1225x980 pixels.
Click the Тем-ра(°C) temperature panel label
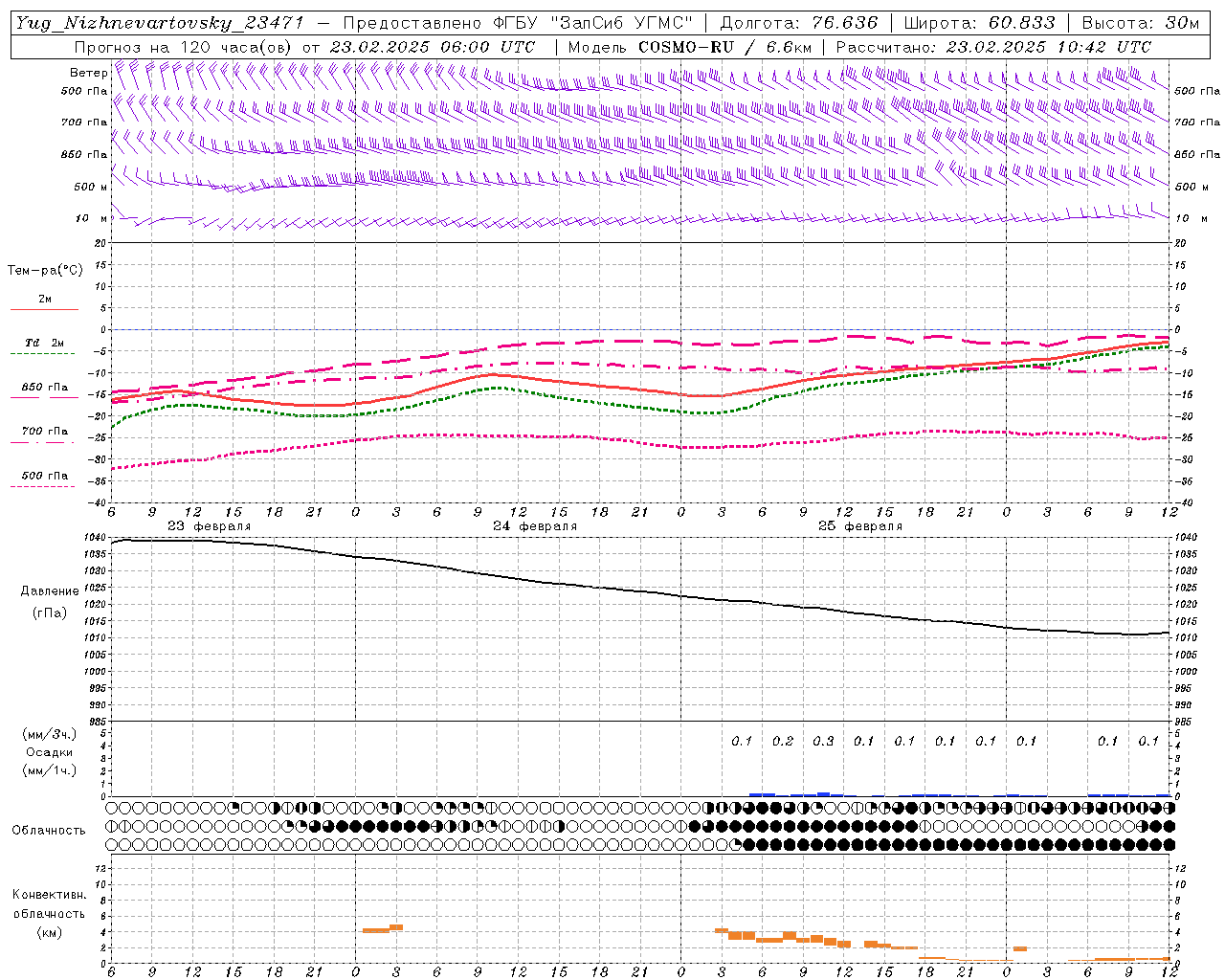45,270
